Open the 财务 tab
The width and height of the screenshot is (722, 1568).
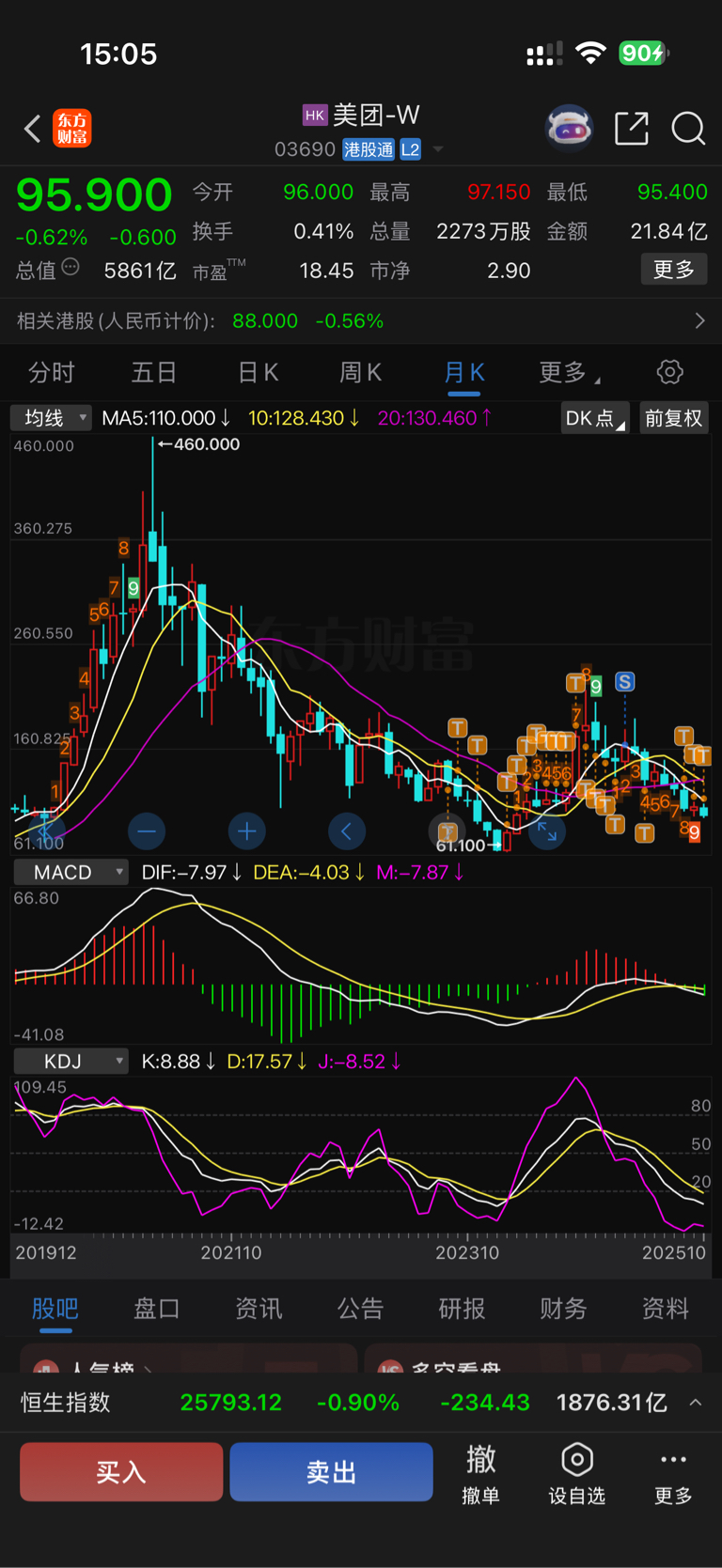point(563,1309)
